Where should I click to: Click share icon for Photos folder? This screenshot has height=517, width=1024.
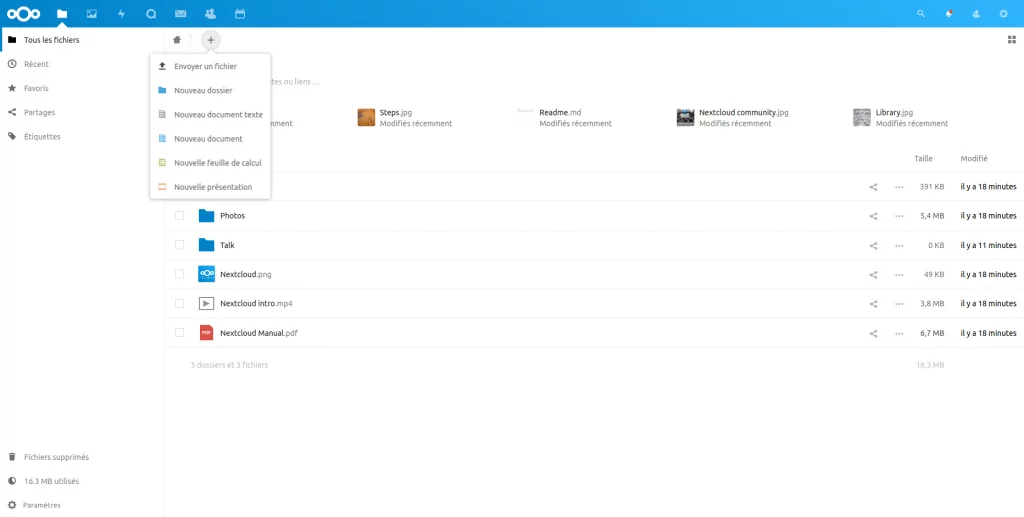(x=873, y=216)
